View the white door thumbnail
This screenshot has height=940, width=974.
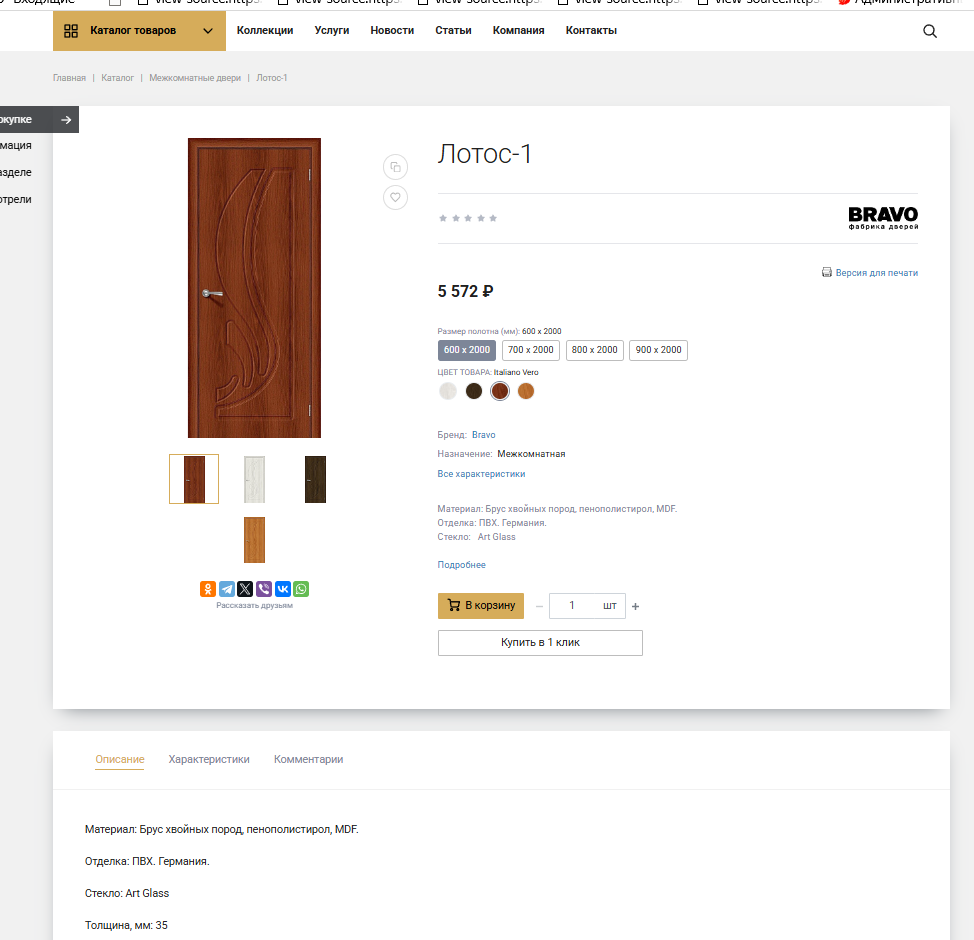[x=255, y=479]
